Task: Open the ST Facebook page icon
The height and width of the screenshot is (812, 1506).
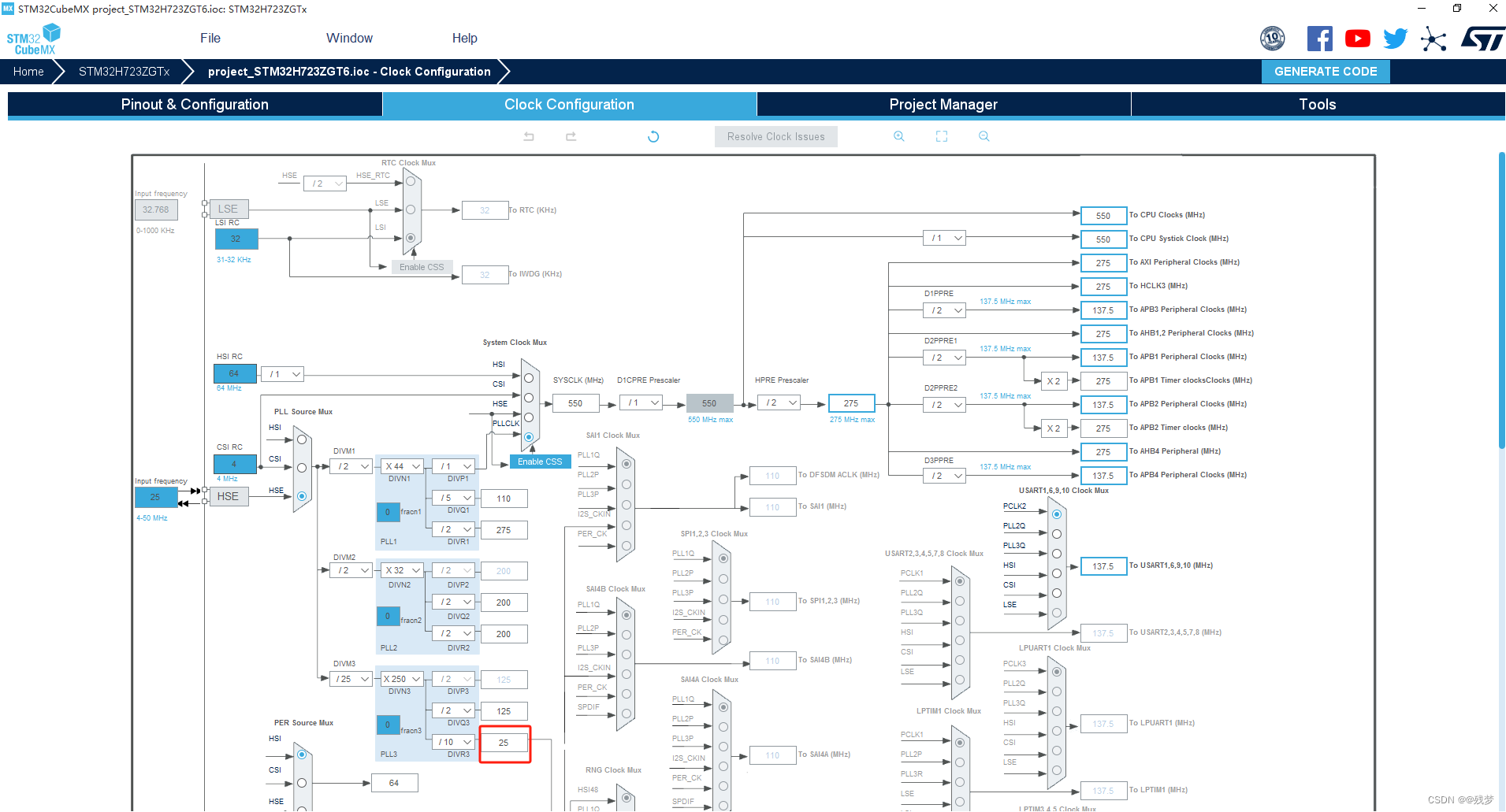Action: pyautogui.click(x=1320, y=39)
